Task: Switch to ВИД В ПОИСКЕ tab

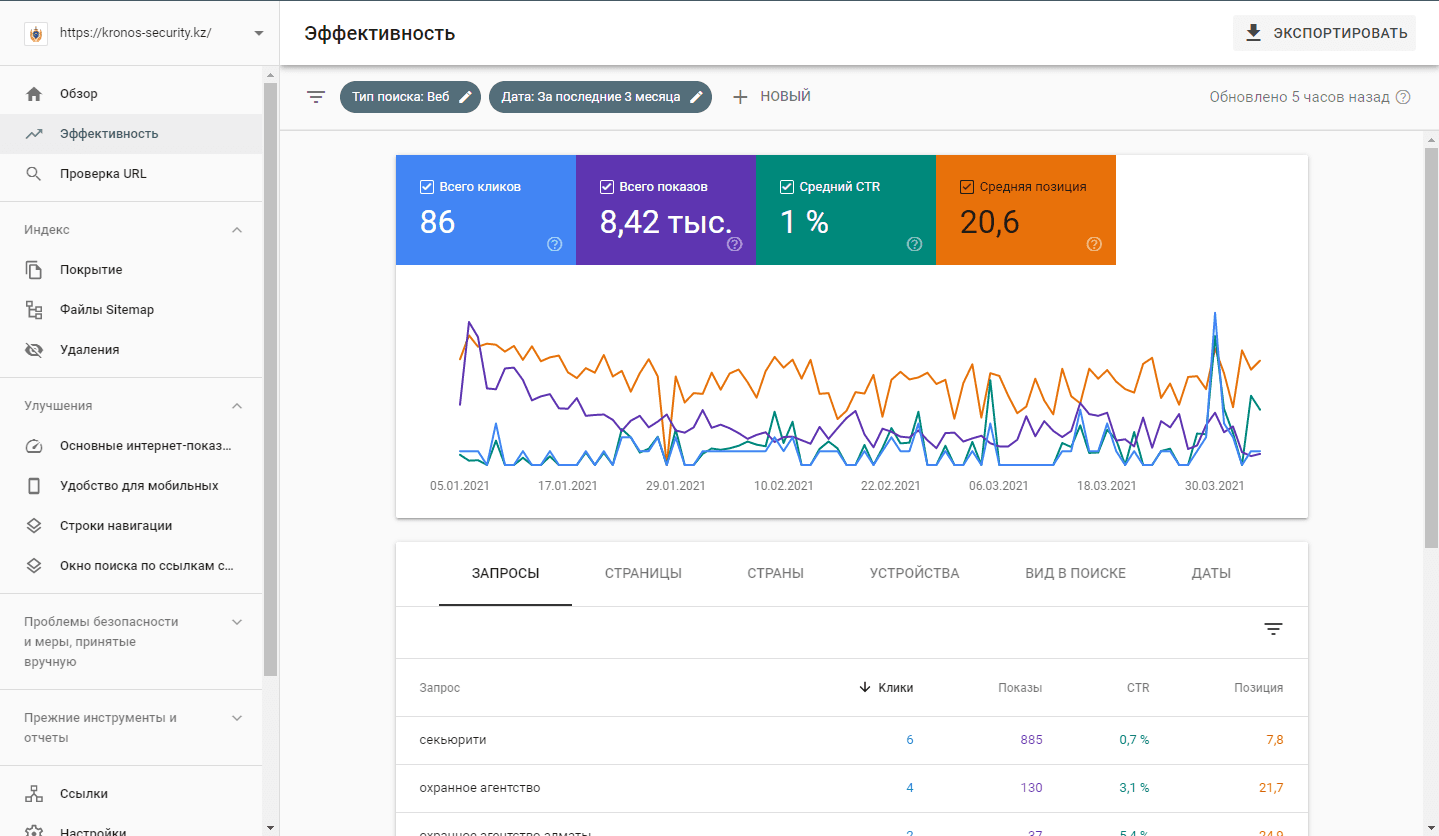Action: 1075,574
